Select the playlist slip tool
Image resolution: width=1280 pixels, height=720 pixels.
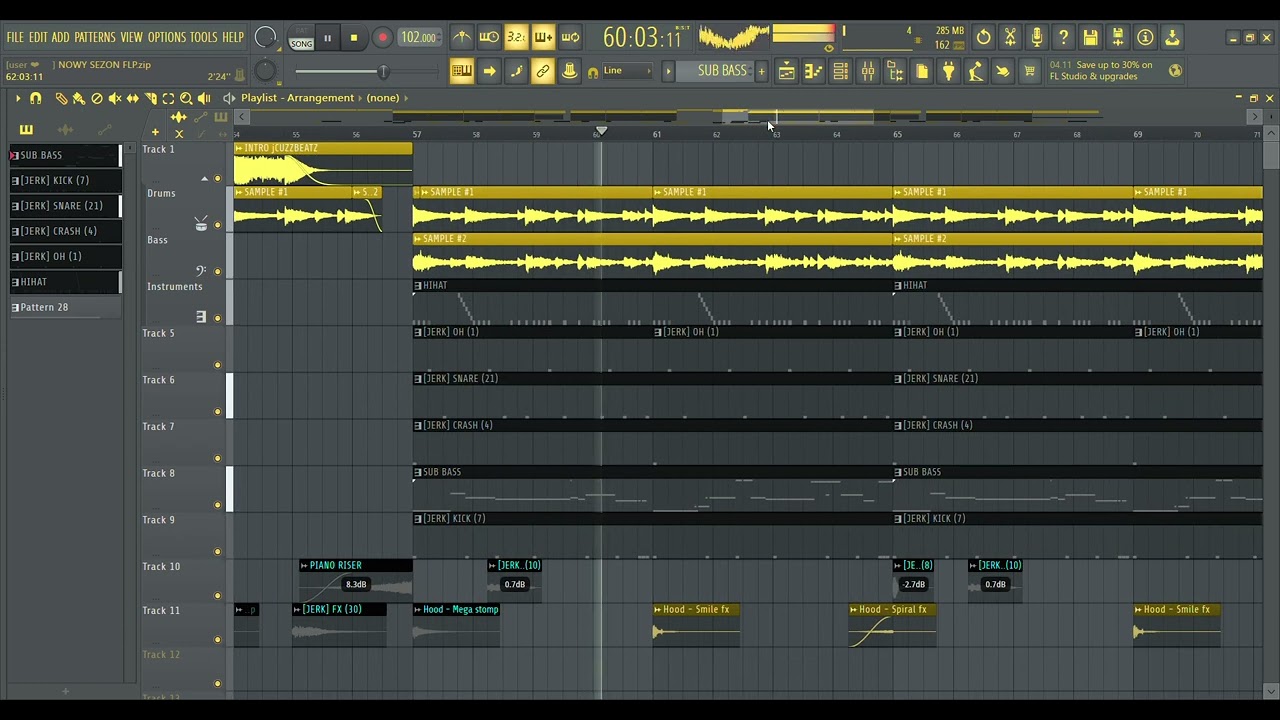point(133,98)
